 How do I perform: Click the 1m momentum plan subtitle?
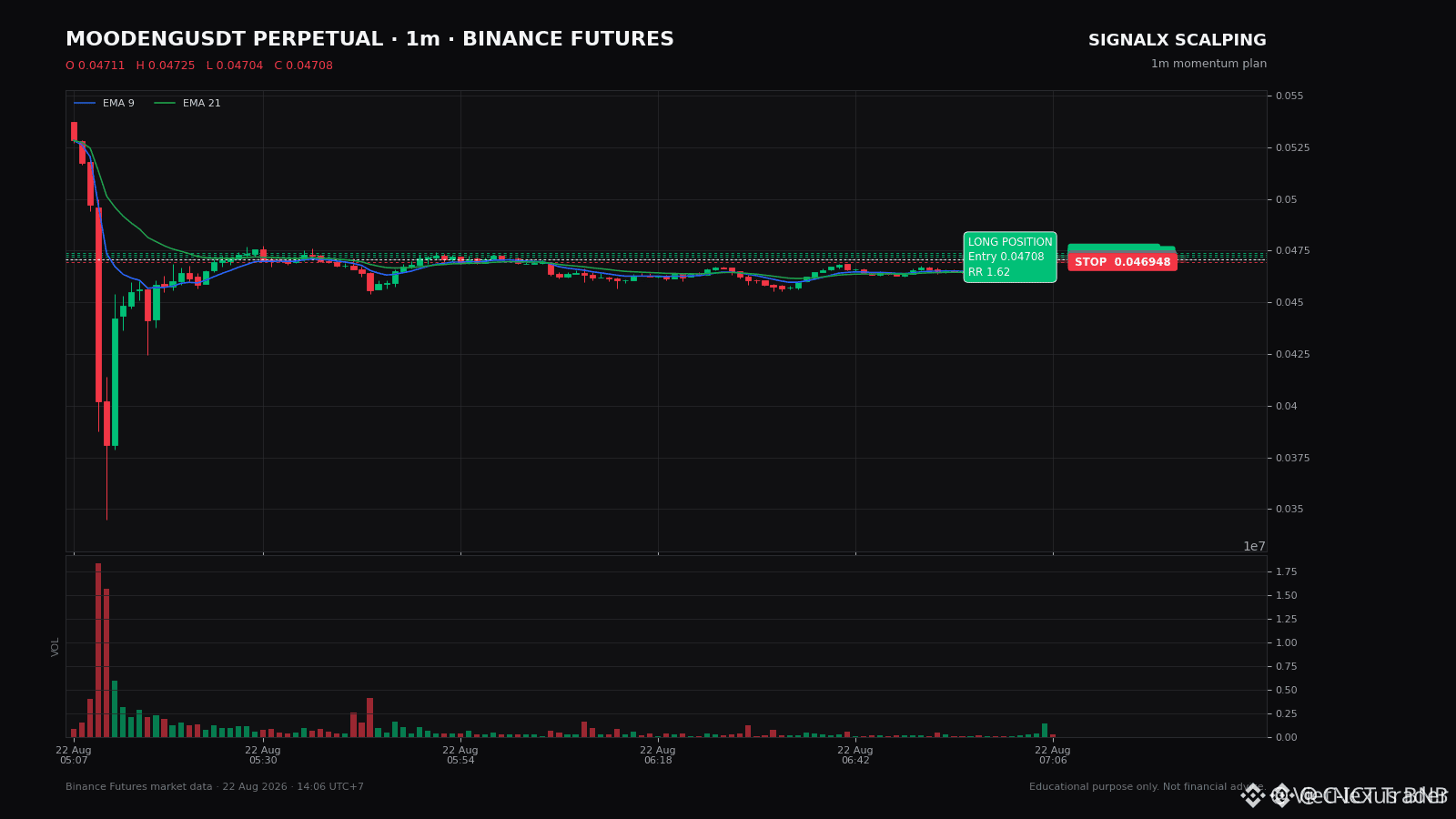tap(1208, 65)
